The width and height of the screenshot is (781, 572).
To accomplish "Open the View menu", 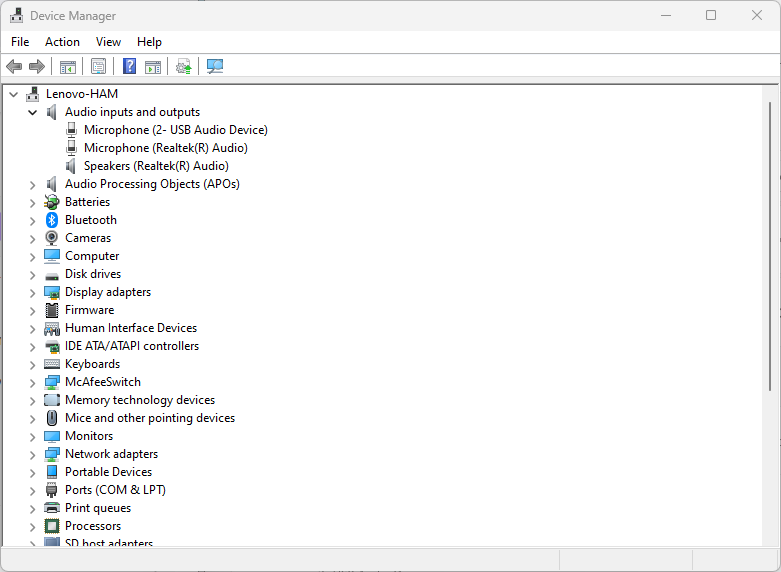I will coord(108,42).
